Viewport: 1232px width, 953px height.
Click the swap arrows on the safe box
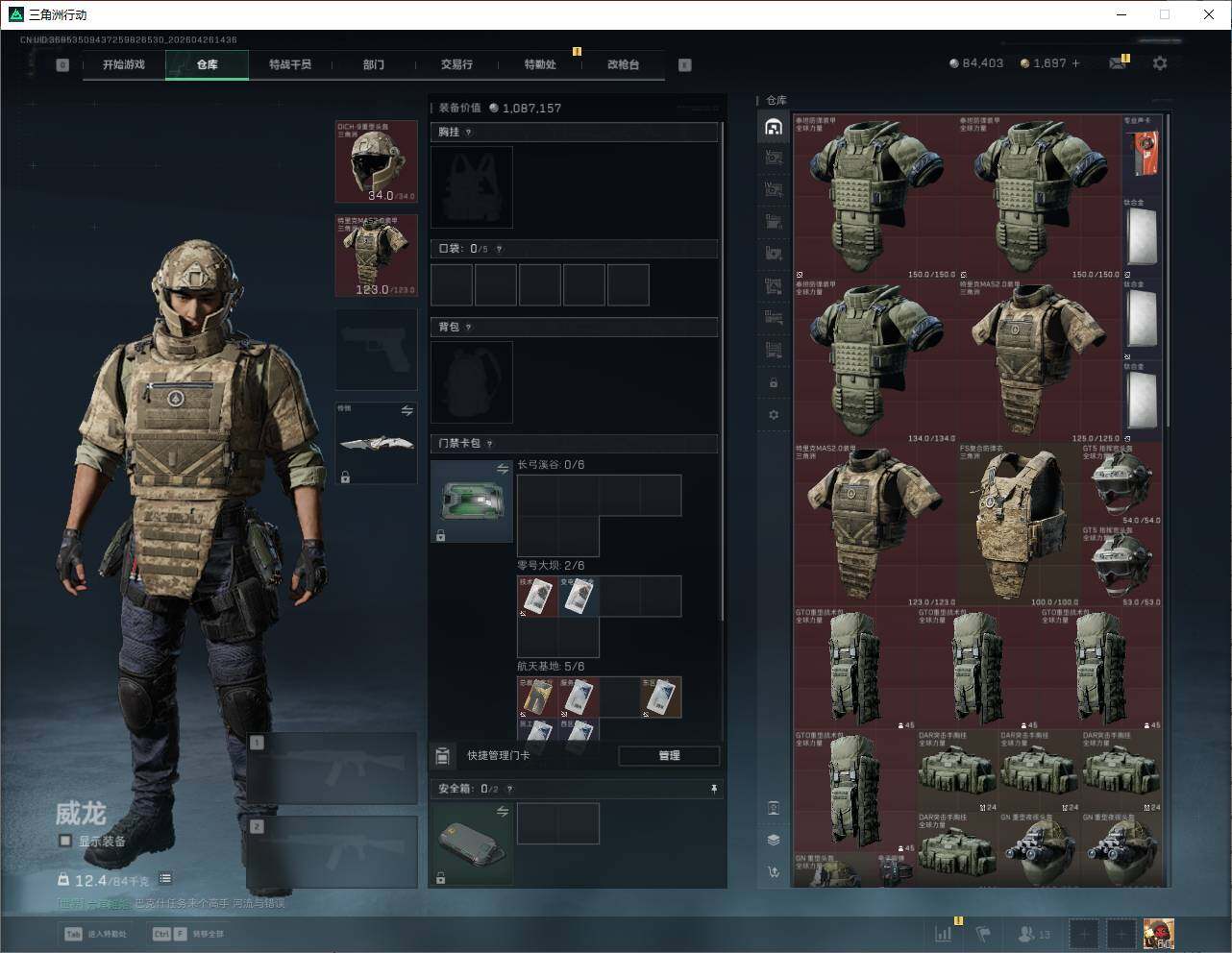[502, 812]
